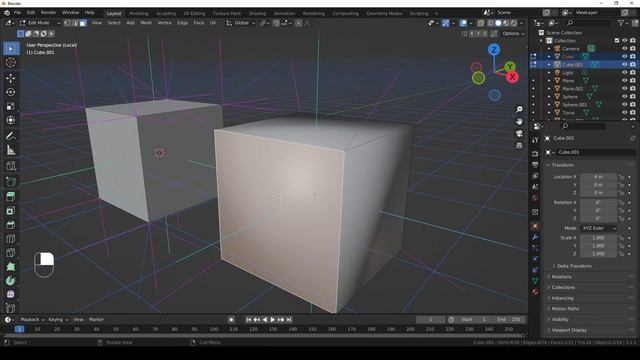The width and height of the screenshot is (640, 360).
Task: Open the Object properties tab
Action: [535, 226]
